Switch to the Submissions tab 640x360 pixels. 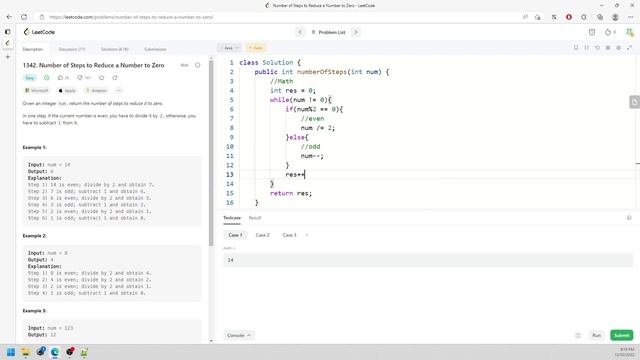155,49
